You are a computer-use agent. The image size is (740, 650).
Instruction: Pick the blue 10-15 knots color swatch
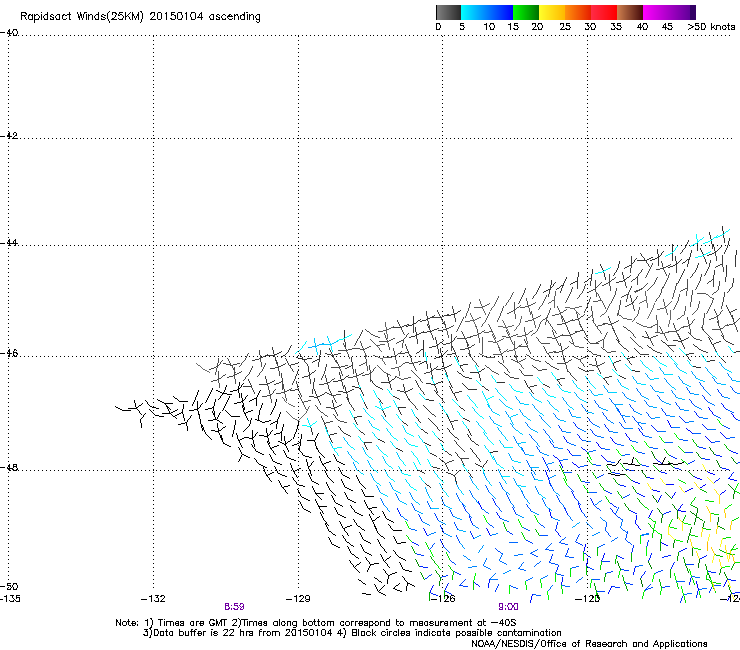point(500,12)
